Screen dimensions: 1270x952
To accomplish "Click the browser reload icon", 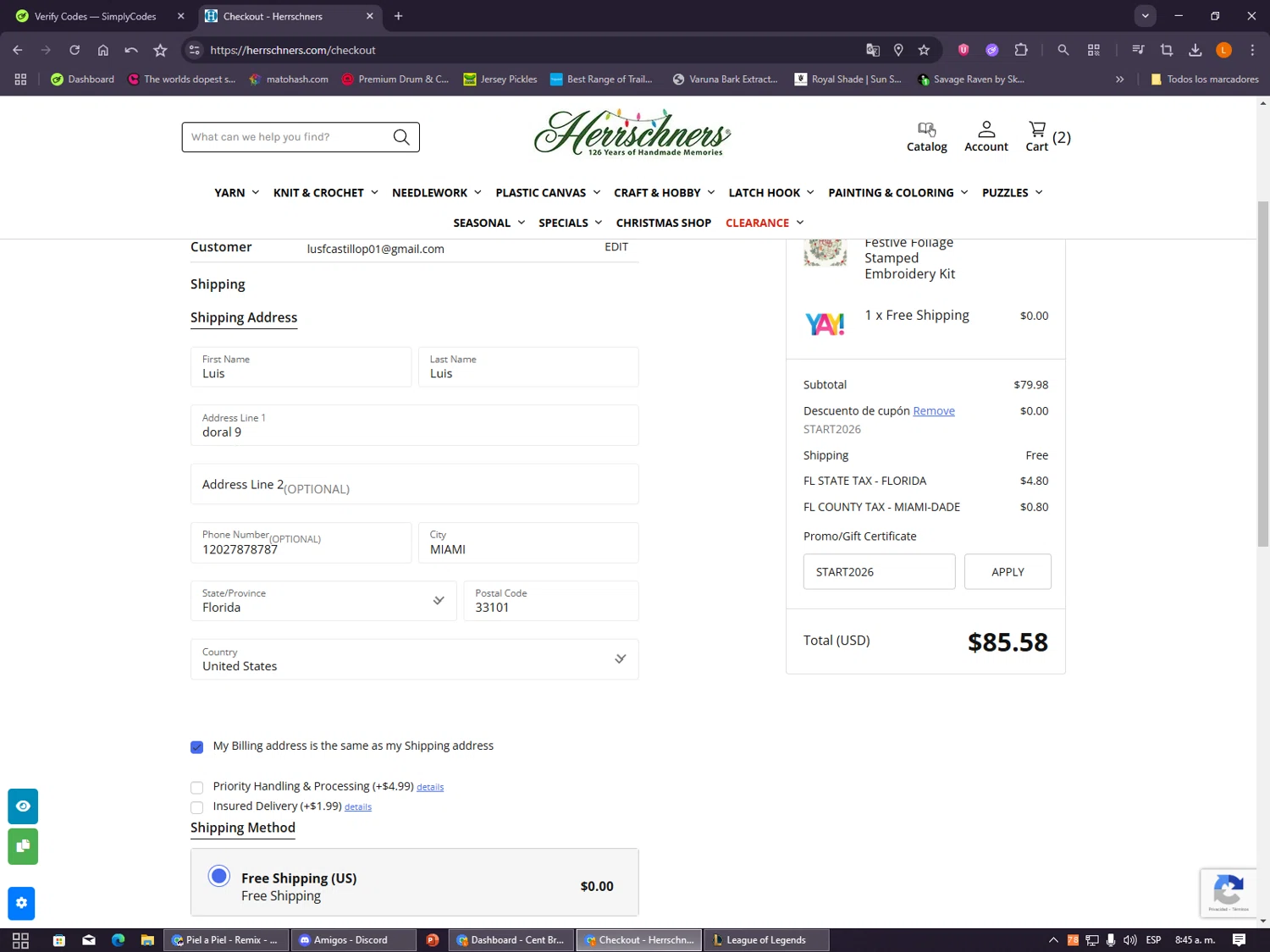I will (x=75, y=50).
